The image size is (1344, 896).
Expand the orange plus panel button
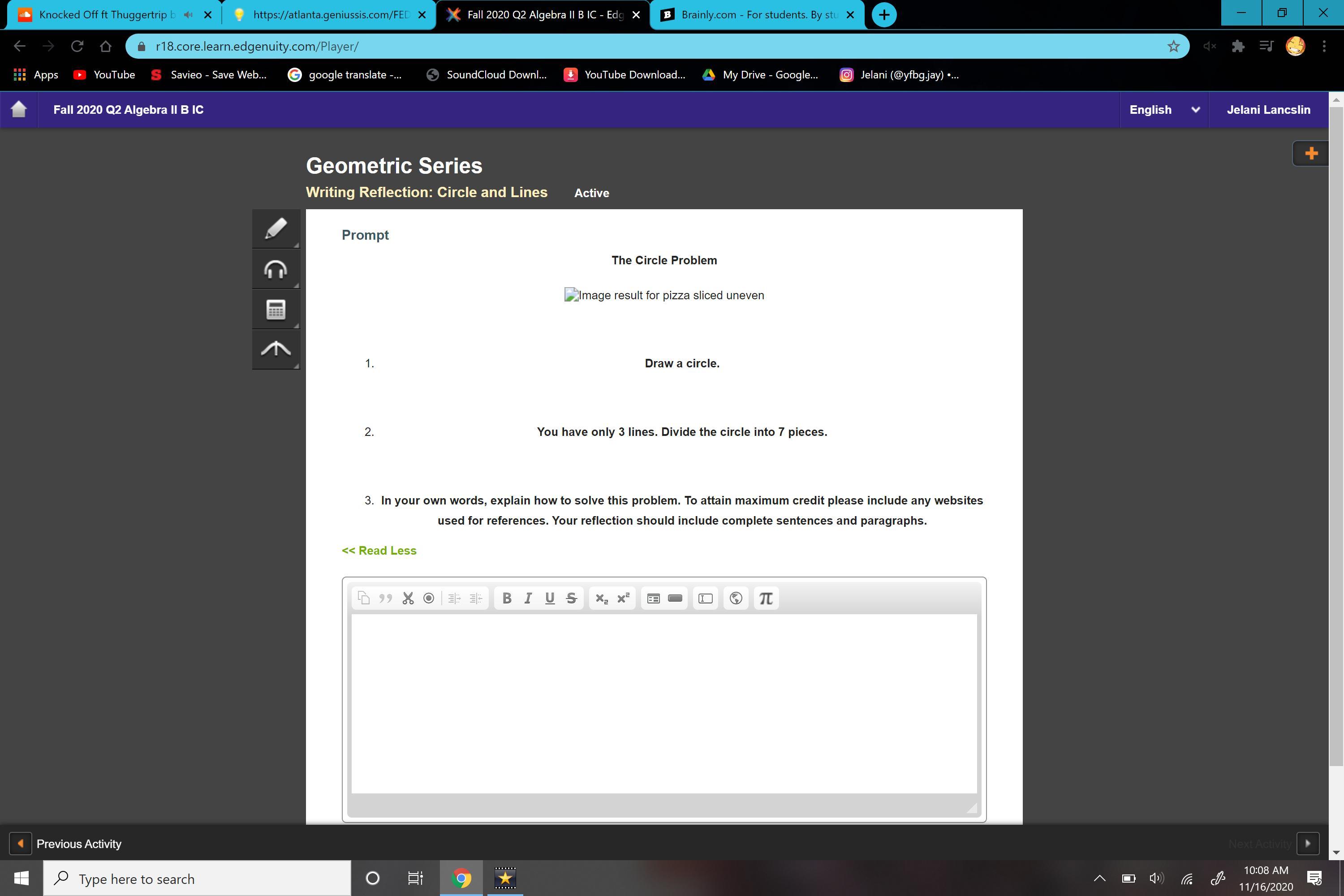(x=1311, y=153)
